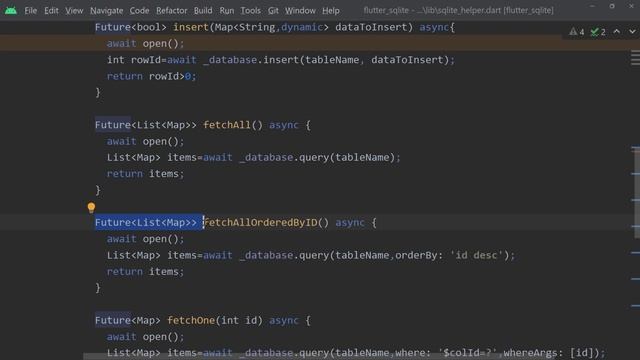Click 'return rowId>0;' line
Image resolution: width=640 pixels, height=360 pixels.
[151, 76]
